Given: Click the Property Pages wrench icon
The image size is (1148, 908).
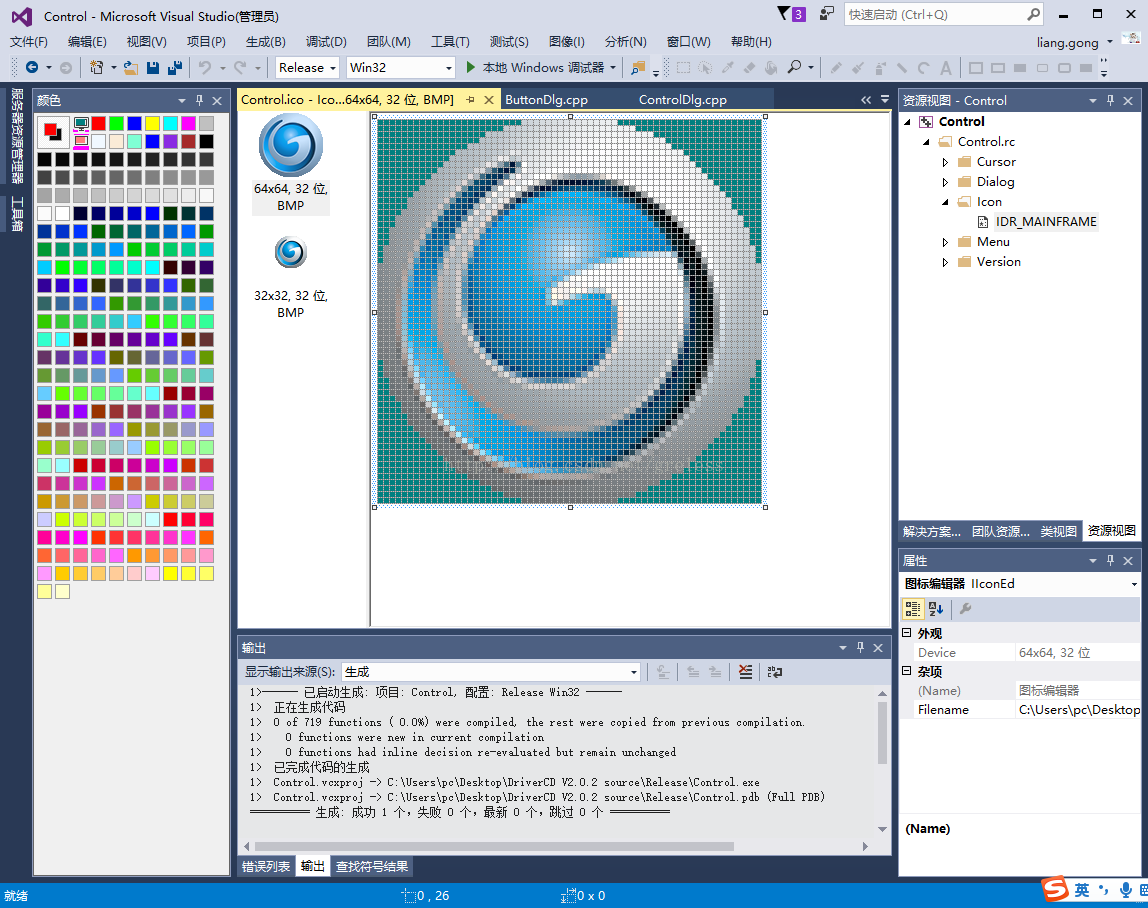Looking at the screenshot, I should click(x=966, y=609).
